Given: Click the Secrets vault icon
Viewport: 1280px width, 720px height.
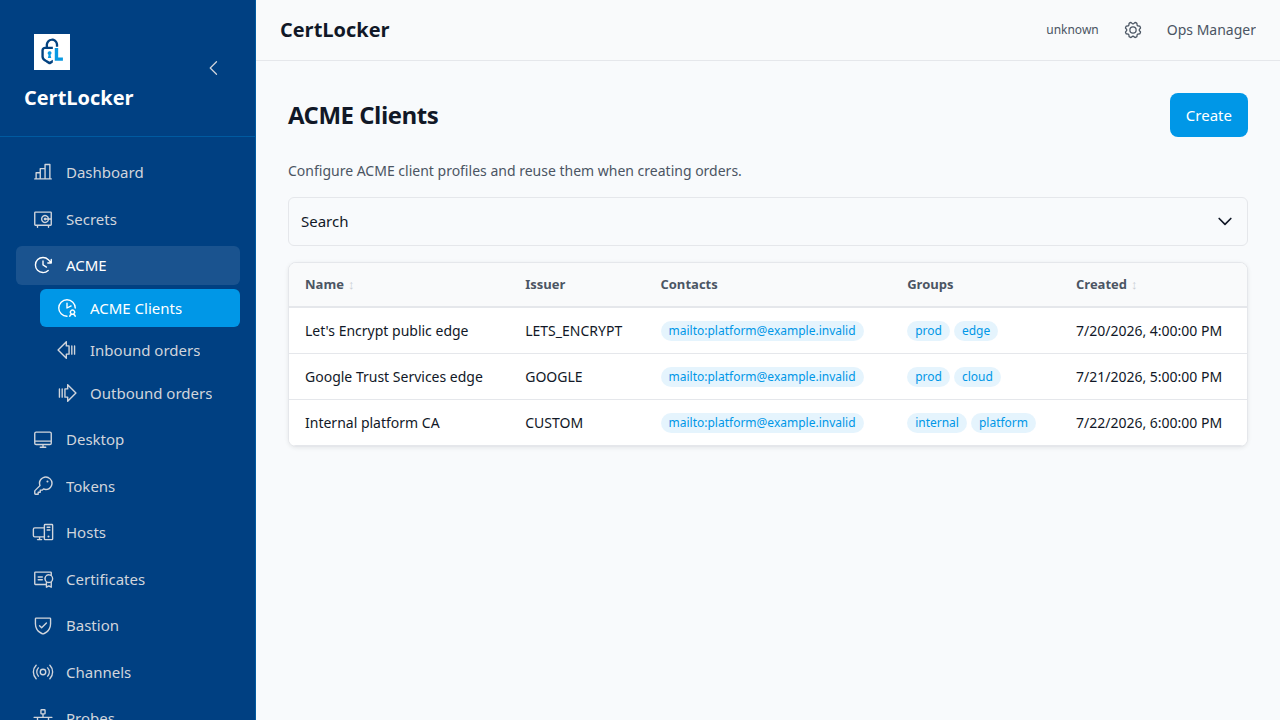Looking at the screenshot, I should [43, 219].
